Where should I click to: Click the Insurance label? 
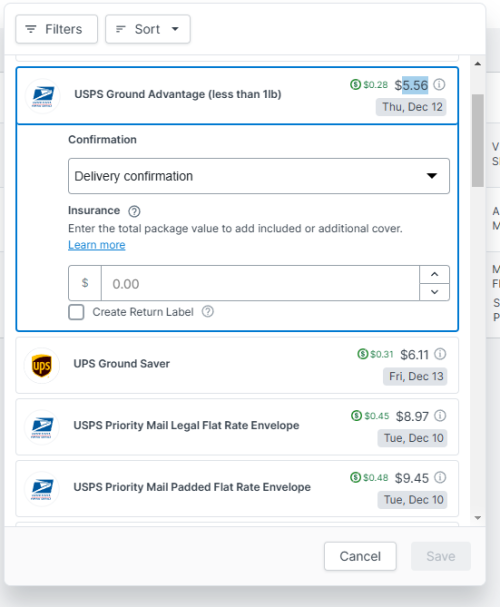(94, 210)
